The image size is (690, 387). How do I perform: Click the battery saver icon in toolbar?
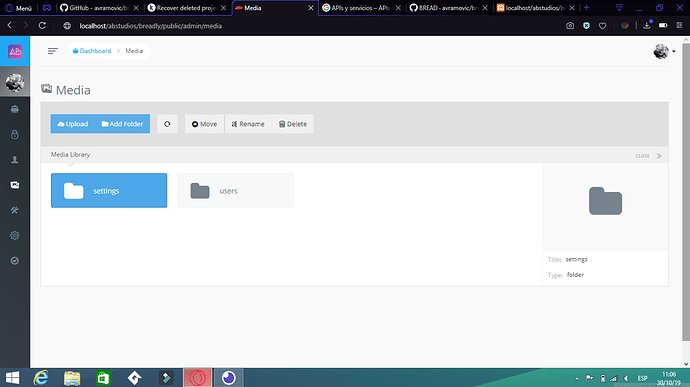pos(663,26)
